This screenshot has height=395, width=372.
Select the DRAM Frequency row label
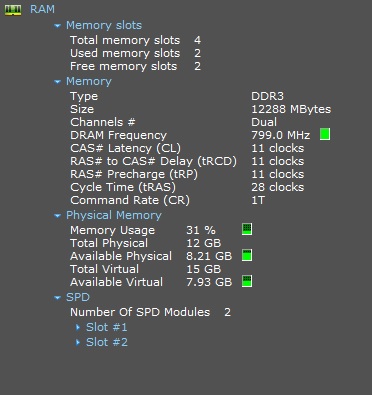pos(118,135)
